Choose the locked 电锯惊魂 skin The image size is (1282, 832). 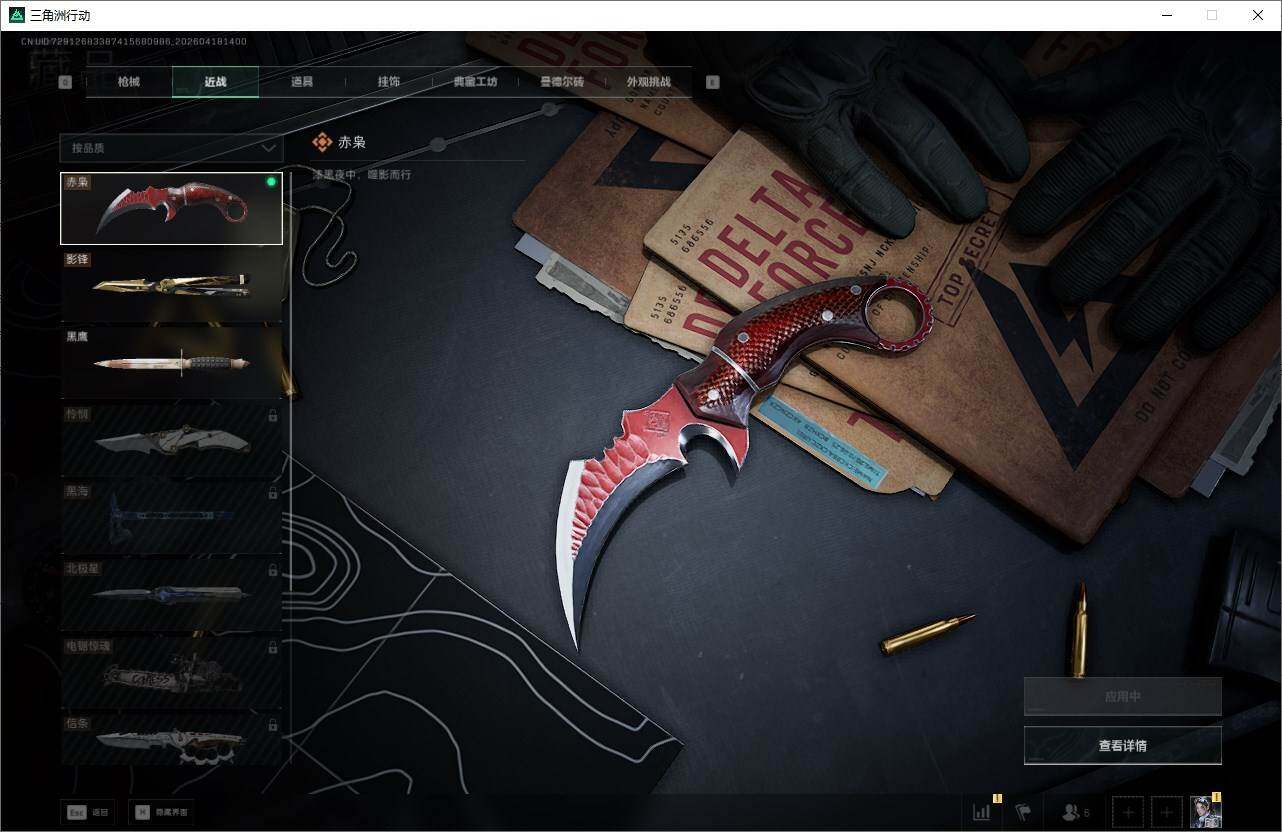pos(171,672)
